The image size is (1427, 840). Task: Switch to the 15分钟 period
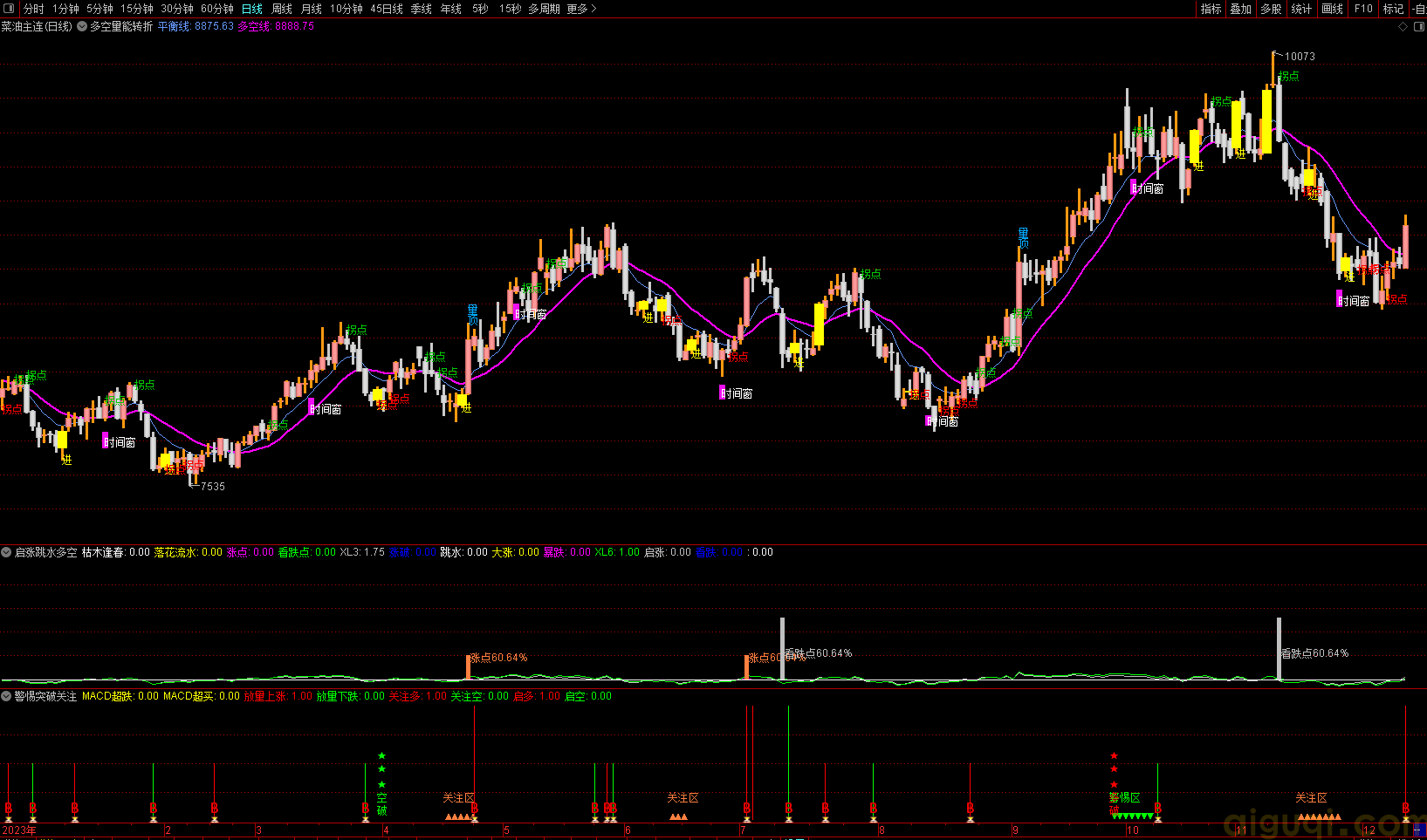(x=137, y=9)
